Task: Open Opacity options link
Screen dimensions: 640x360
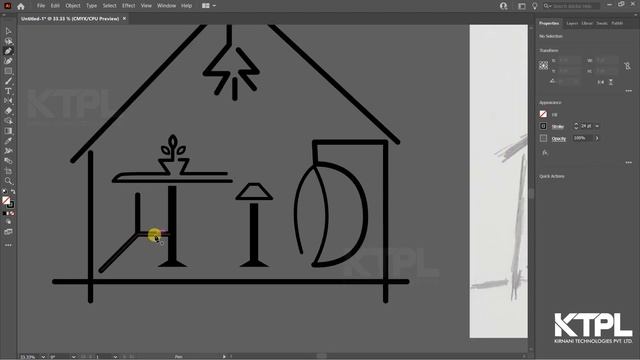Action: tap(559, 139)
